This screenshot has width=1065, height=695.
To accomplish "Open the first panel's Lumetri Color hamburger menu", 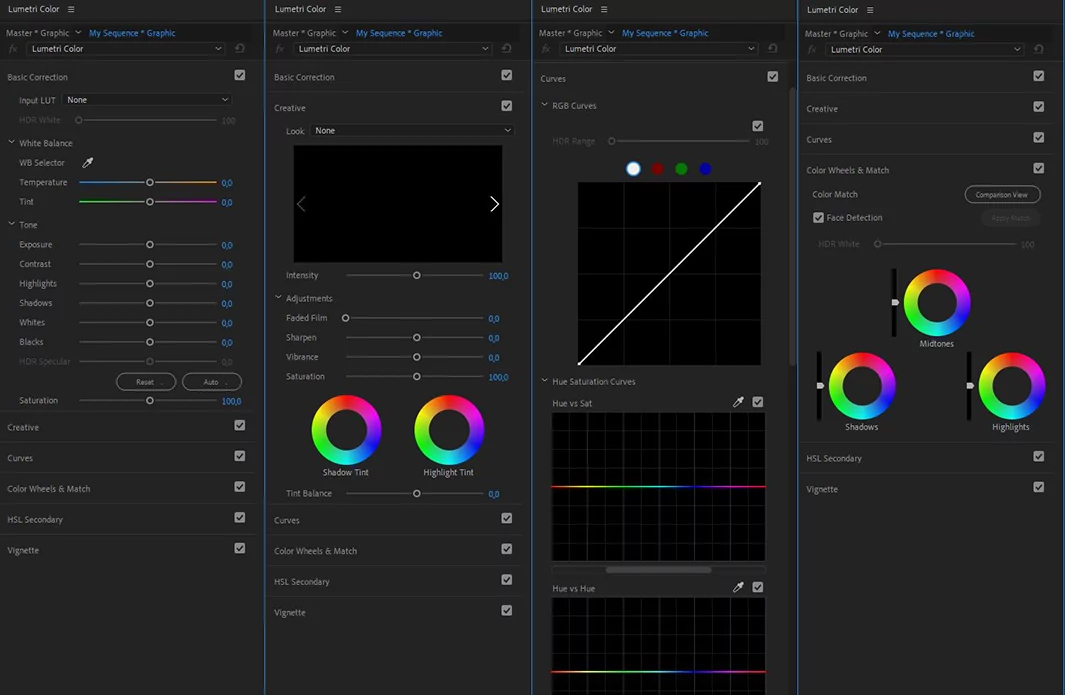I will coord(71,10).
